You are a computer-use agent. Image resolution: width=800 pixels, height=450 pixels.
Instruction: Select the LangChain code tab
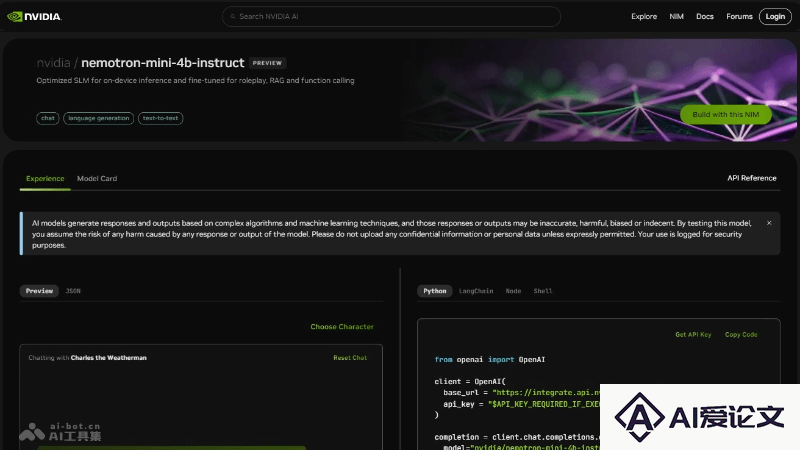tap(476, 291)
